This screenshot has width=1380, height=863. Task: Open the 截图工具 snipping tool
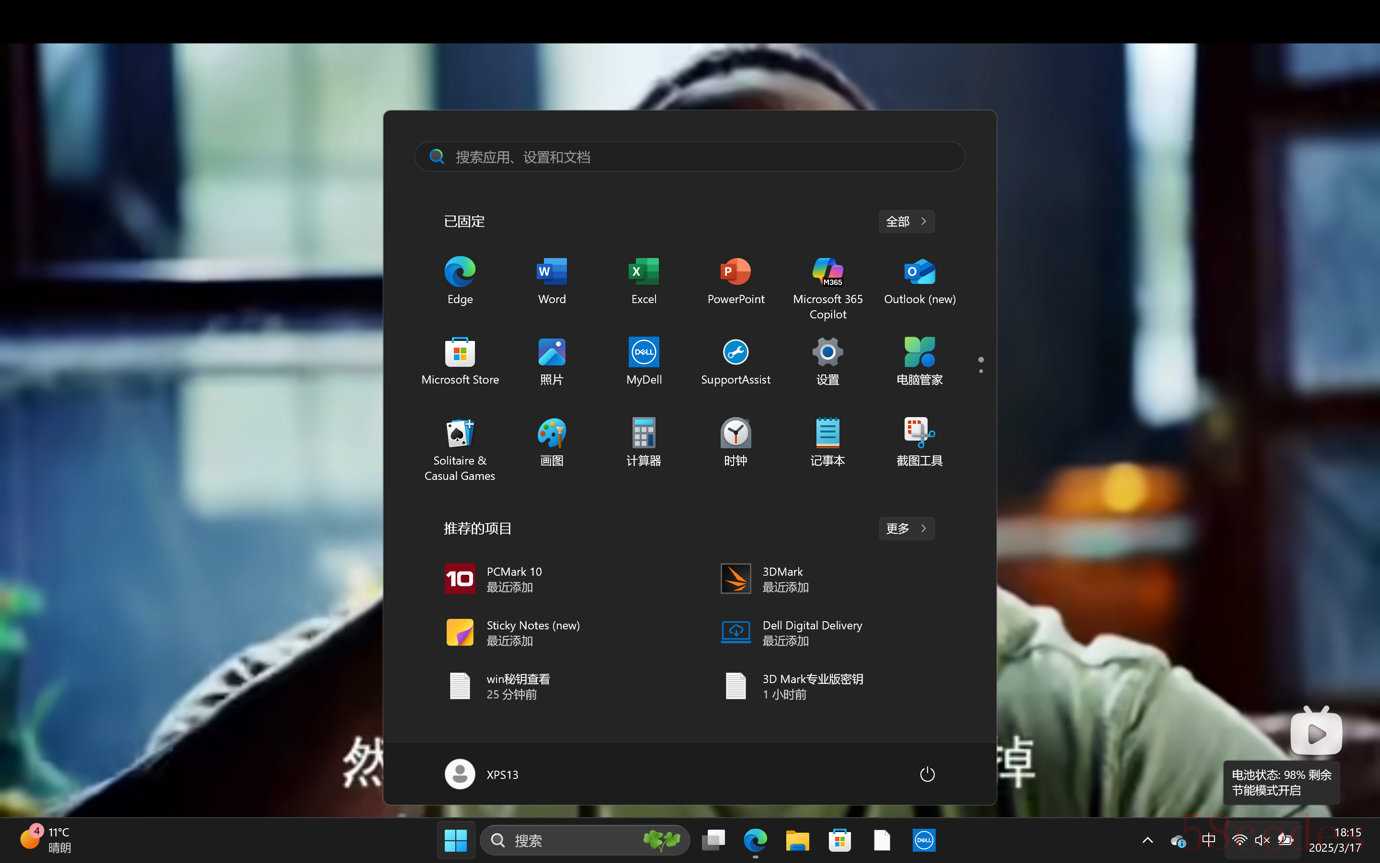(x=920, y=442)
